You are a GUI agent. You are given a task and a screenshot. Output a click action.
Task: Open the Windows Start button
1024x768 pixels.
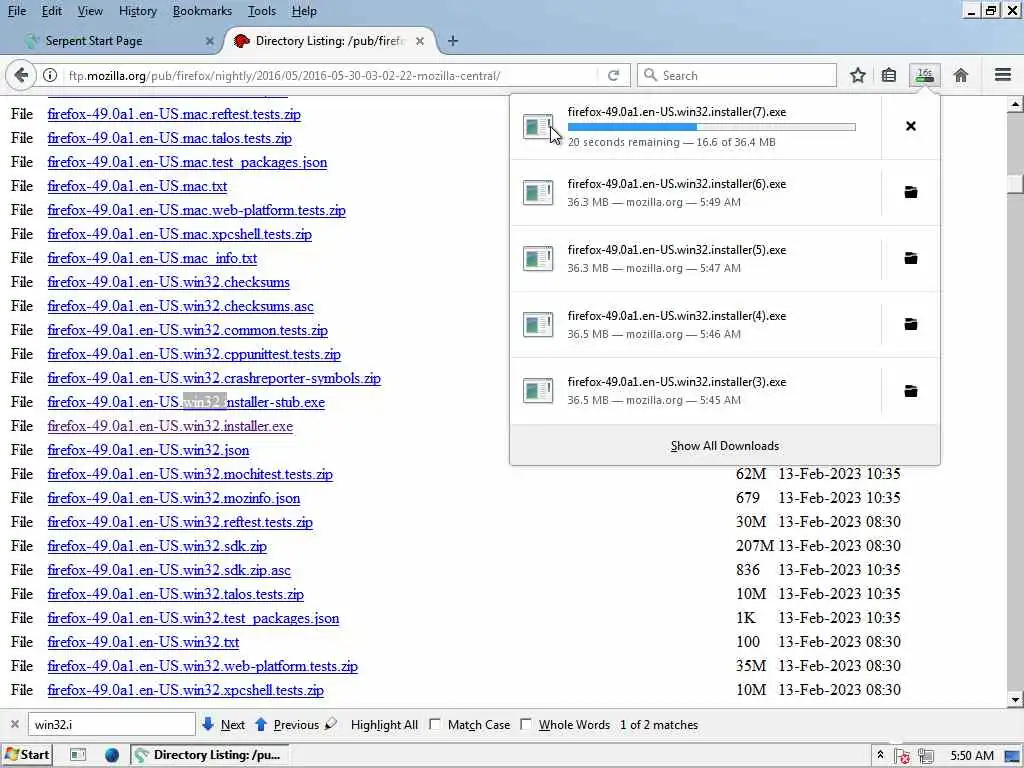[26, 755]
